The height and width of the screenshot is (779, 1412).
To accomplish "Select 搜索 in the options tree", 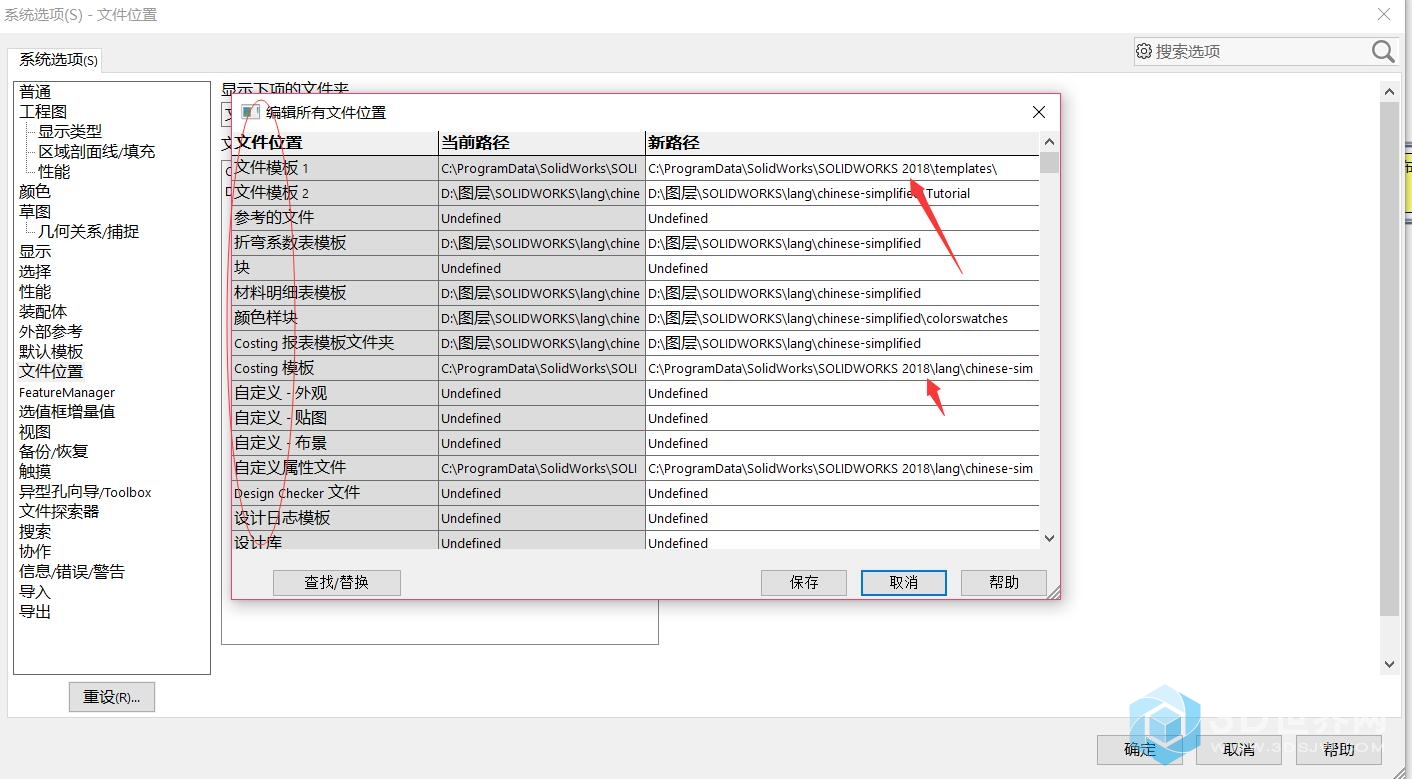I will [x=35, y=532].
